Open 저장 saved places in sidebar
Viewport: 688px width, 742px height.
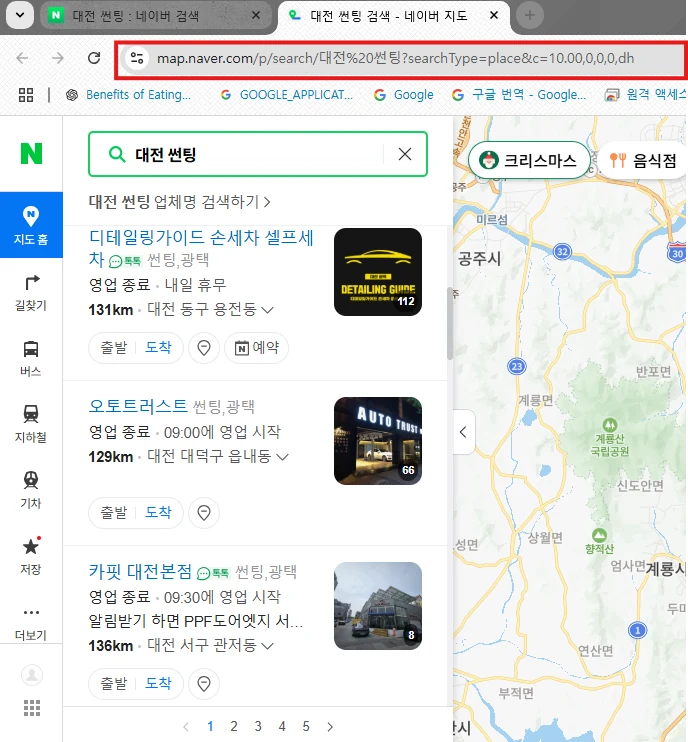[x=31, y=556]
